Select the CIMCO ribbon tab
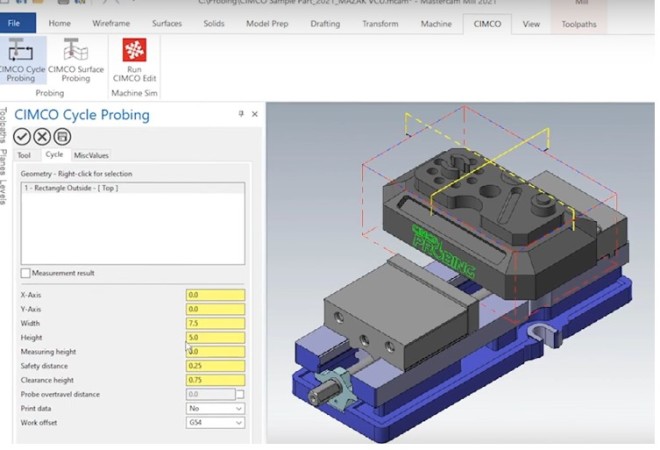Image resolution: width=660 pixels, height=450 pixels. click(487, 24)
